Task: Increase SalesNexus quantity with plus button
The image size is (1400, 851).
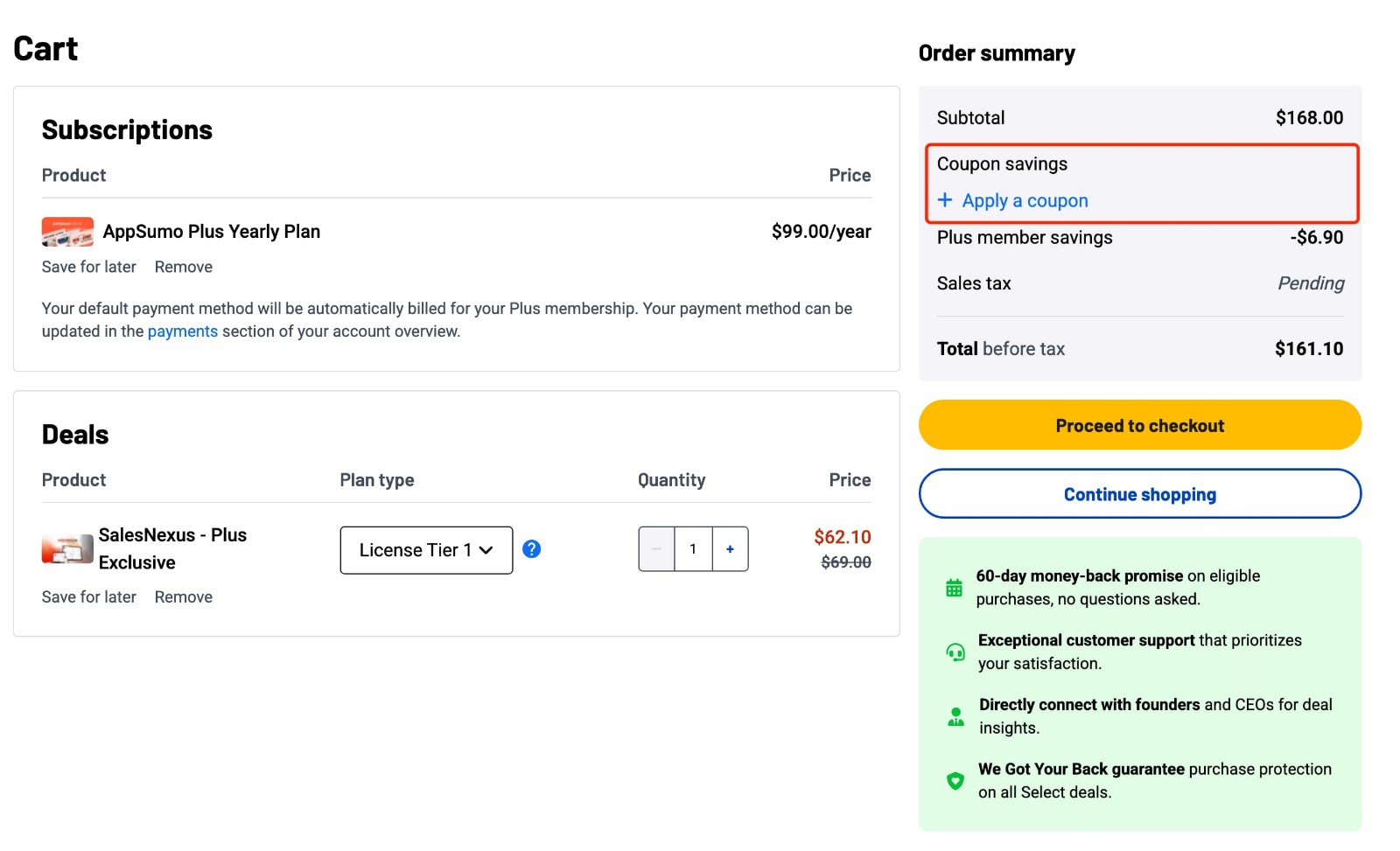Action: (x=730, y=548)
